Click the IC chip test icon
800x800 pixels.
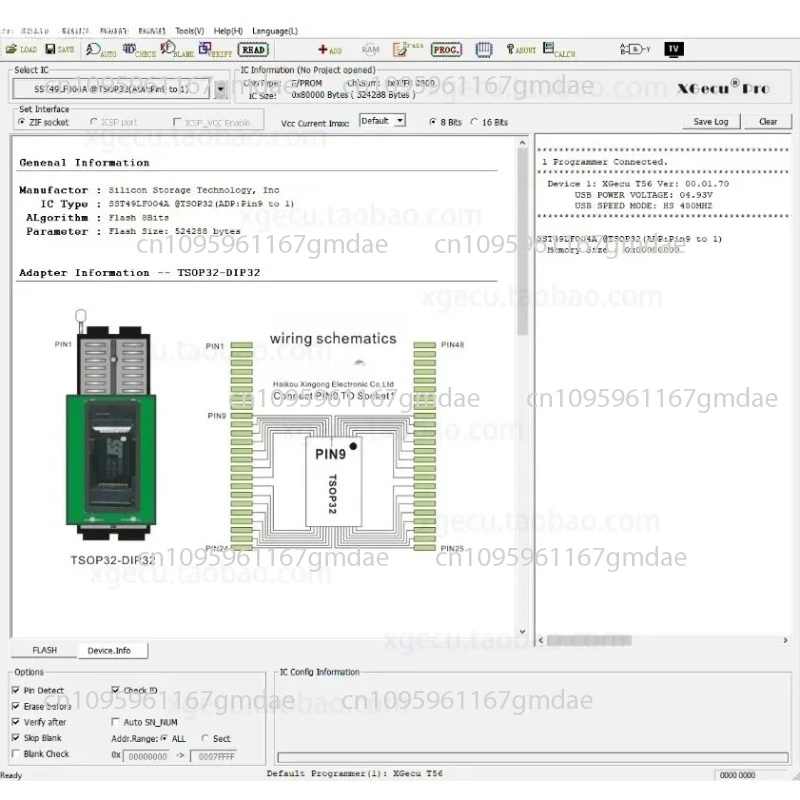[484, 49]
